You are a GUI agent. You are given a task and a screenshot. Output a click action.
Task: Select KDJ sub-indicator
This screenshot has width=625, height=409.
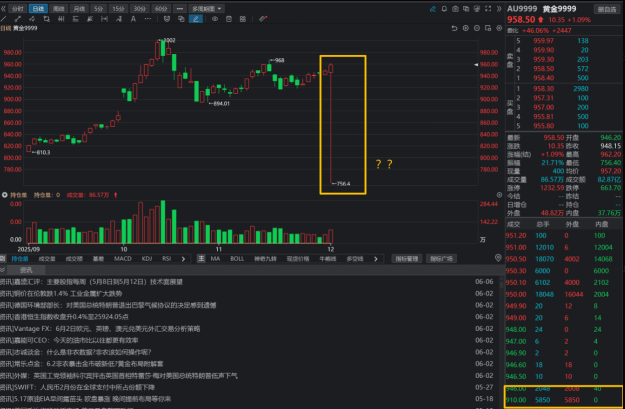[x=147, y=259]
